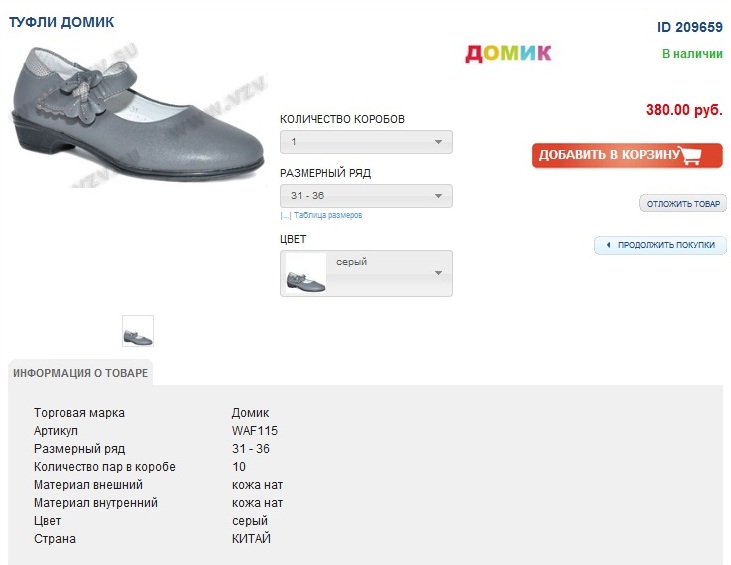Image resolution: width=731 pixels, height=565 pixels.
Task: Pick the grey shoe swatch in Цвет
Action: click(x=306, y=274)
